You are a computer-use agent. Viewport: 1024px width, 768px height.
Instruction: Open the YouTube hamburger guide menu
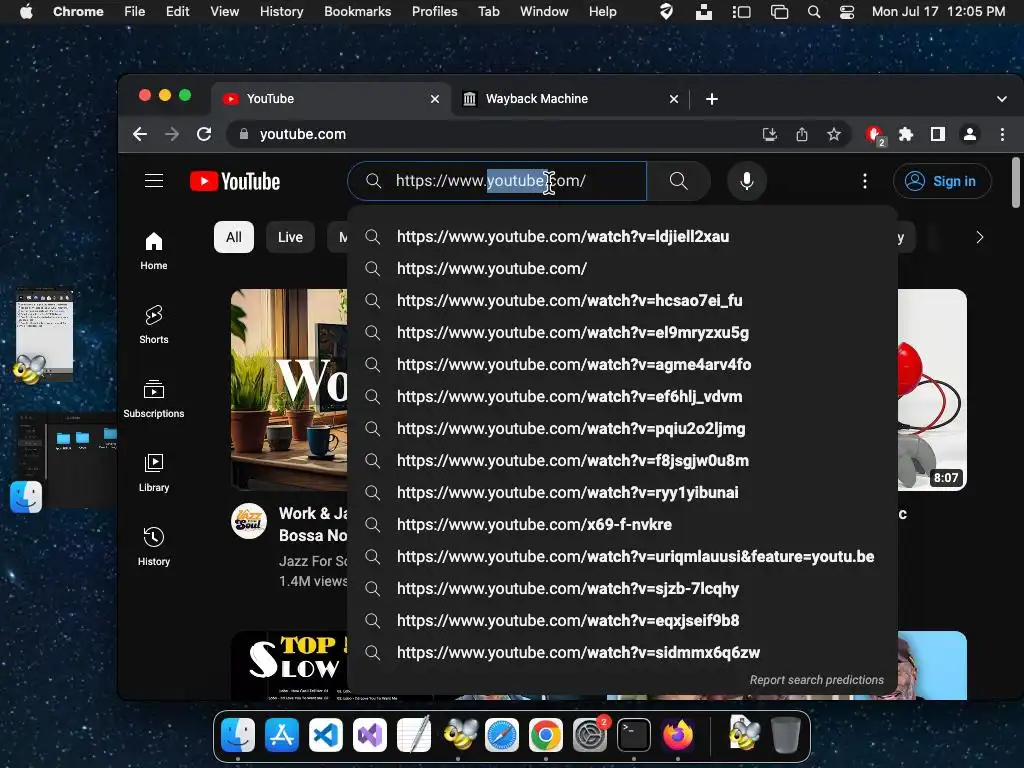coord(154,181)
